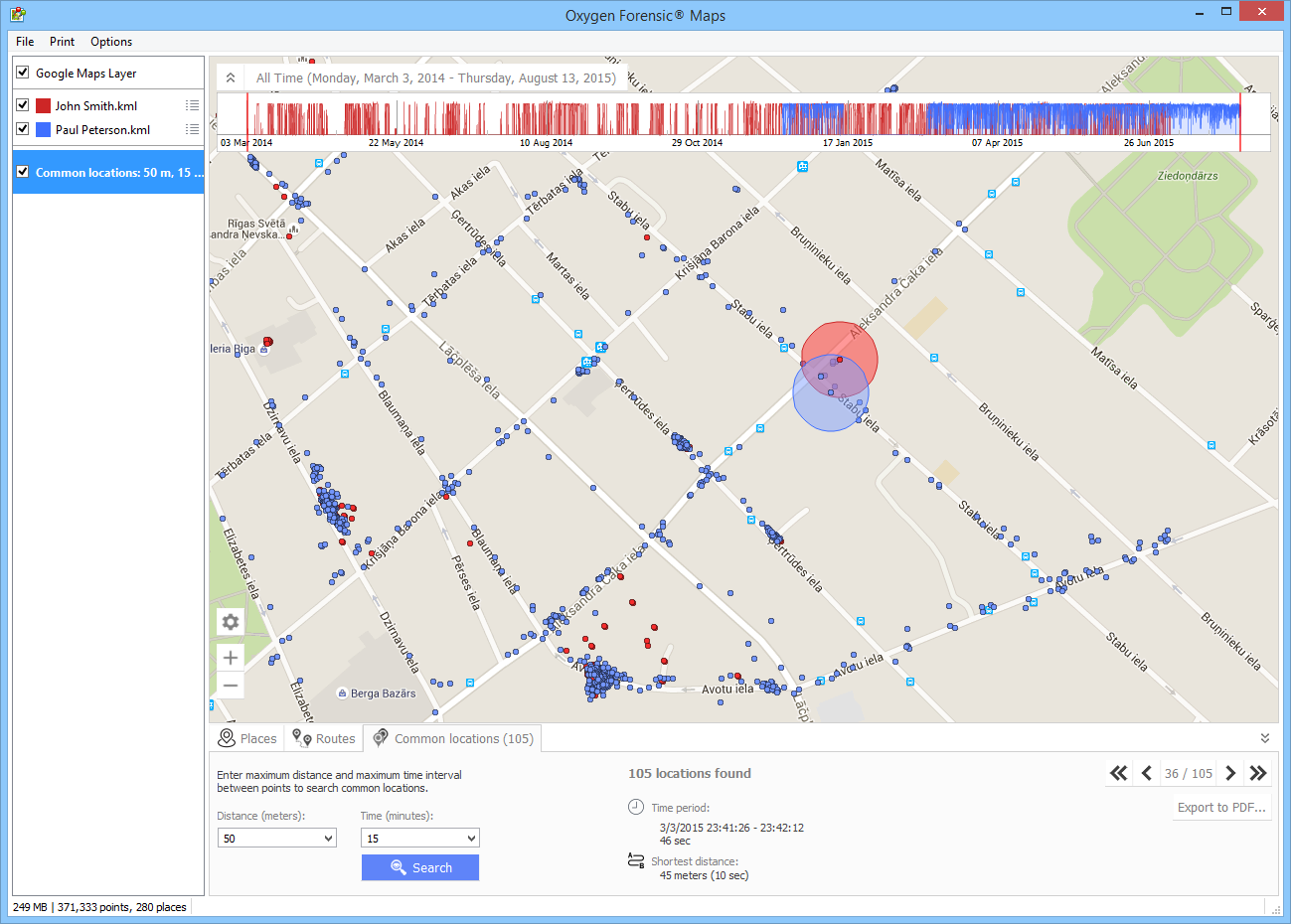Click Export to PDF button
Image resolution: width=1291 pixels, height=924 pixels.
coord(1221,808)
